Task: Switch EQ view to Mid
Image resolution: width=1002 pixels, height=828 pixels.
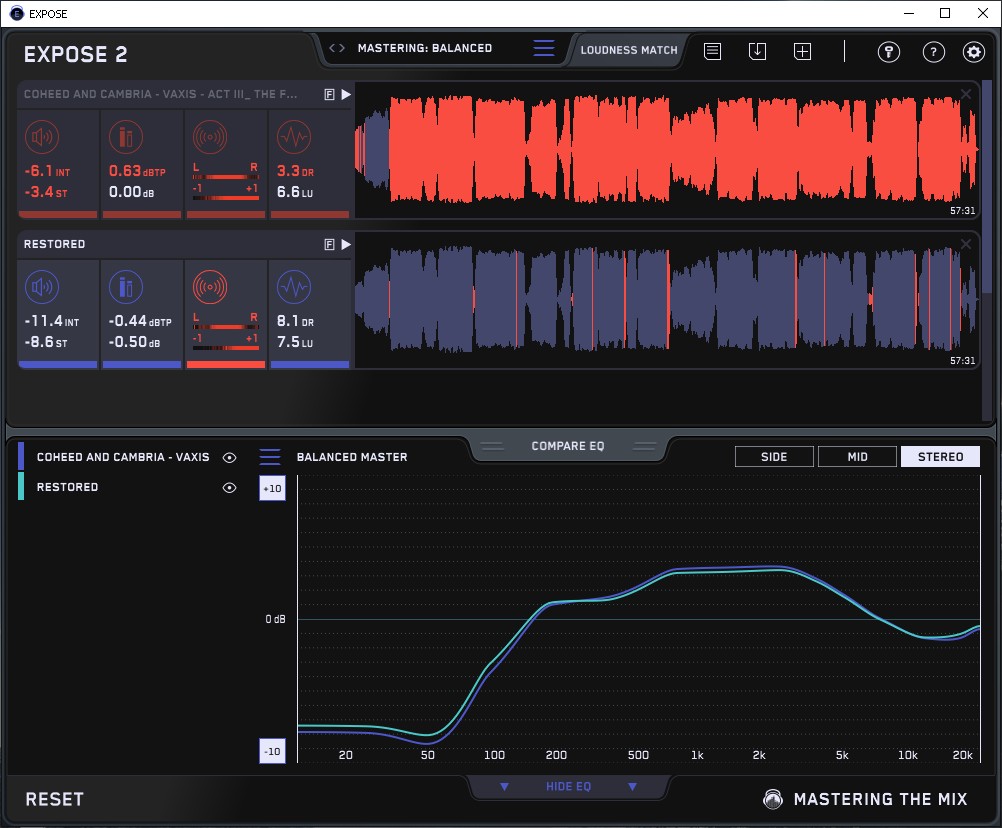Action: click(856, 457)
